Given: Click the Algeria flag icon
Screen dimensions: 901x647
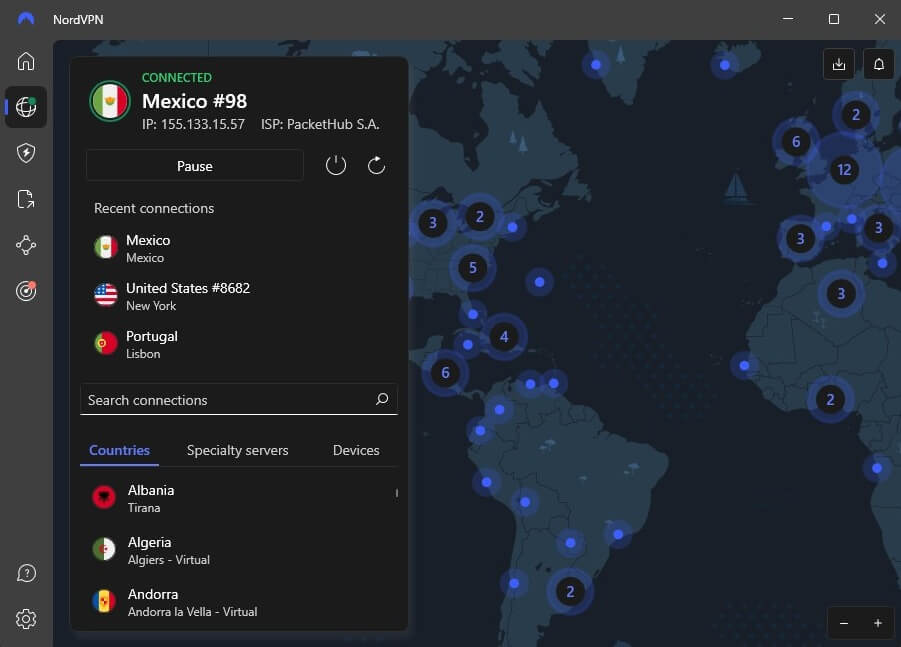Looking at the screenshot, I should click(104, 549).
